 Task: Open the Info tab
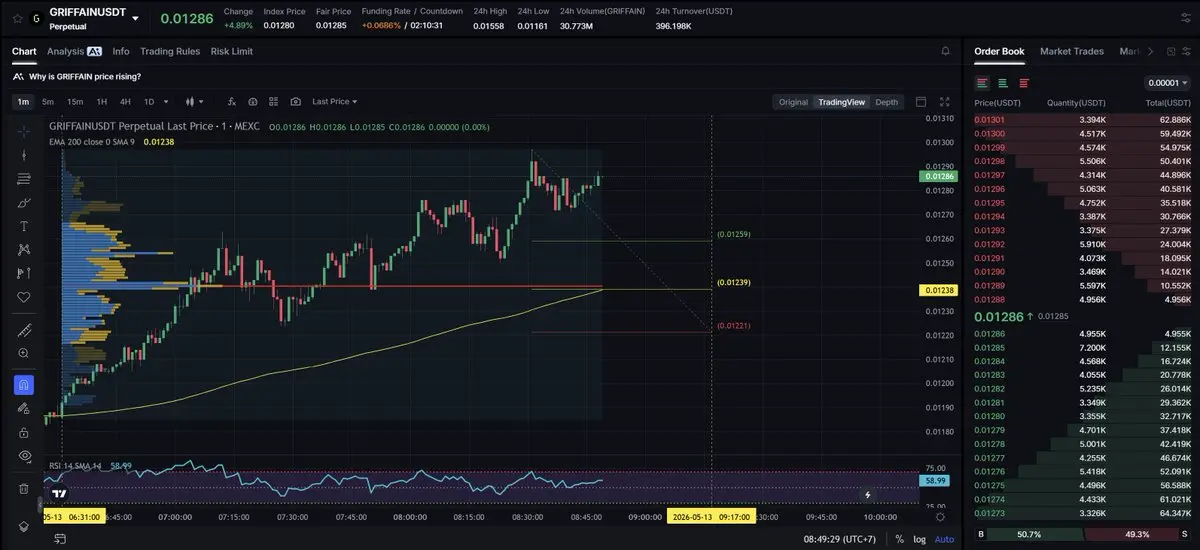tap(121, 51)
